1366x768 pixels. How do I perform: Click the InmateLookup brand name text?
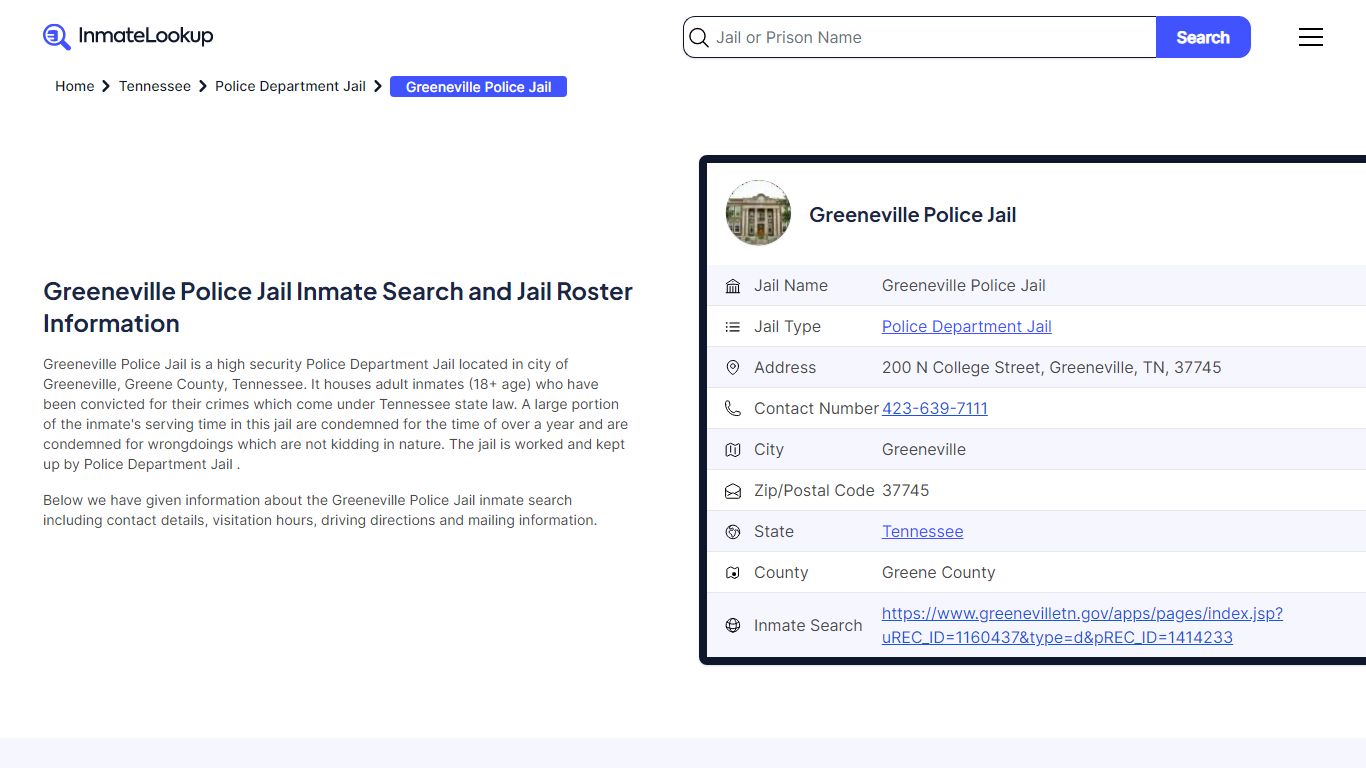146,36
